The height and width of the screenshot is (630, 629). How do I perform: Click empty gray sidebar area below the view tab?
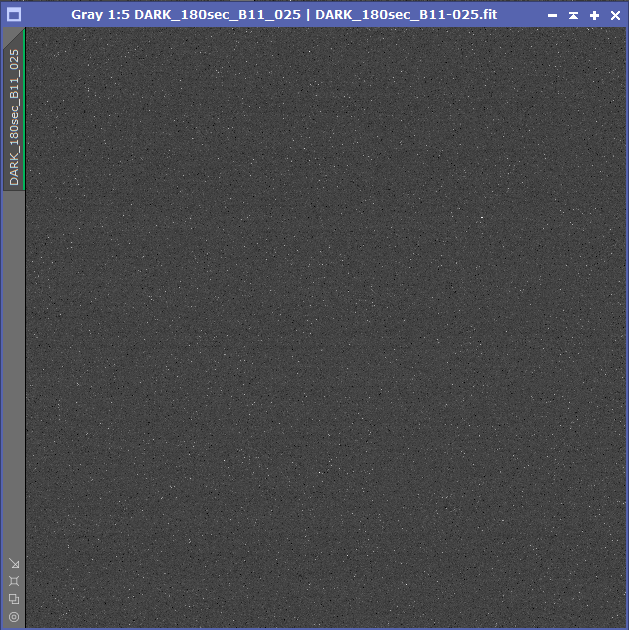coord(14,370)
